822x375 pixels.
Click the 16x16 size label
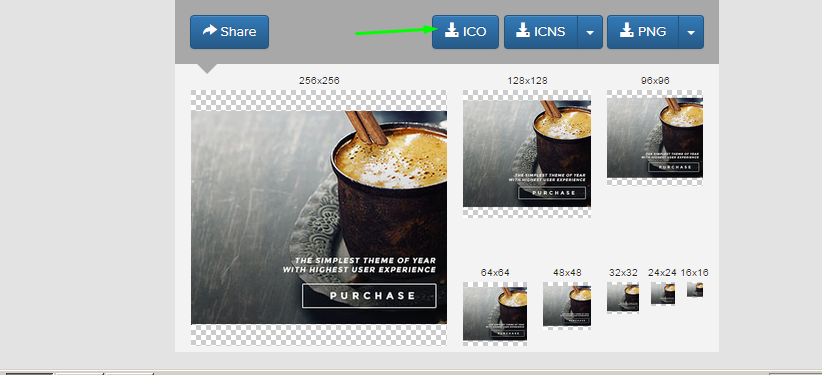click(x=695, y=273)
